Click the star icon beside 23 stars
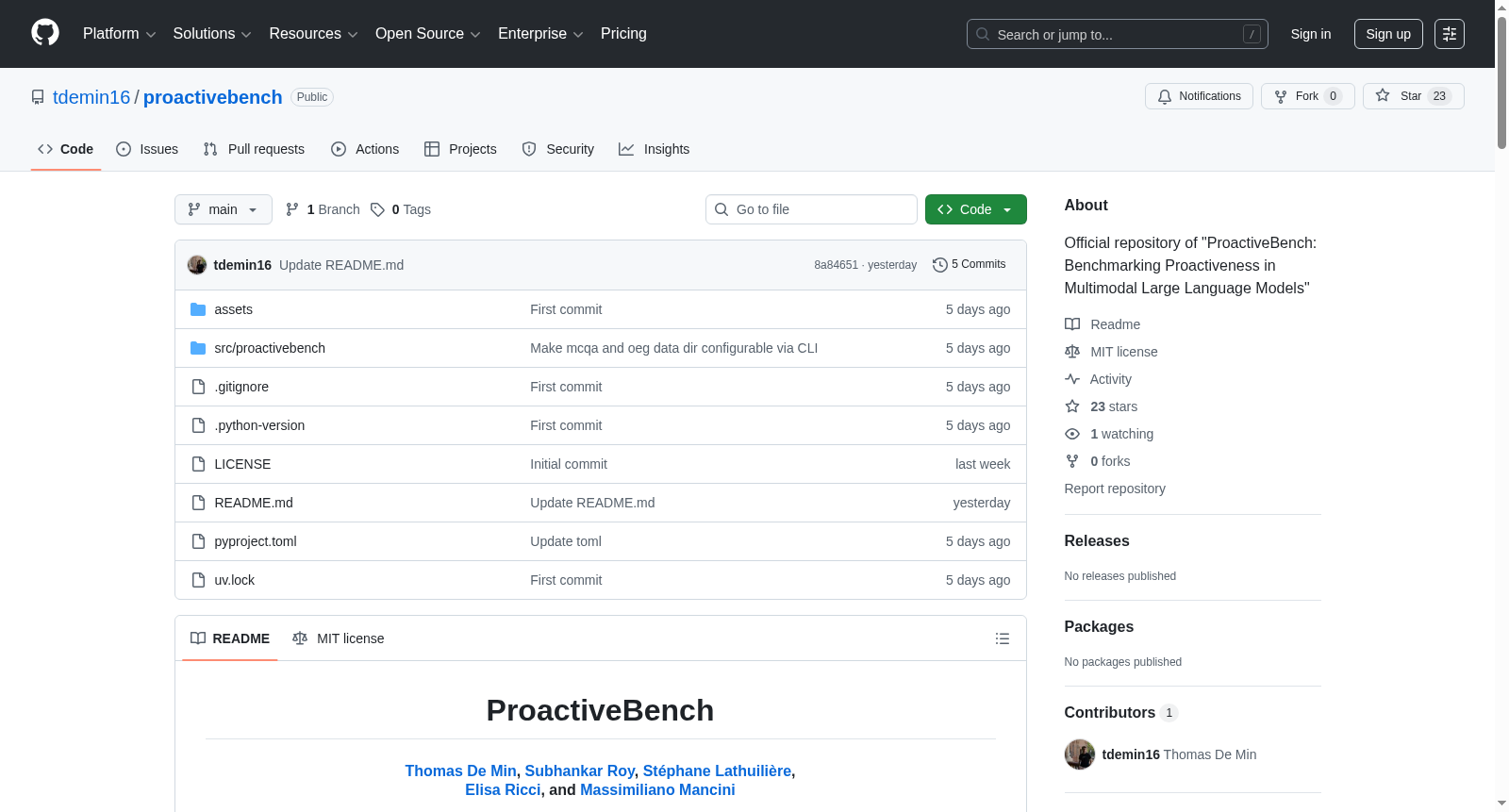 pos(1072,406)
